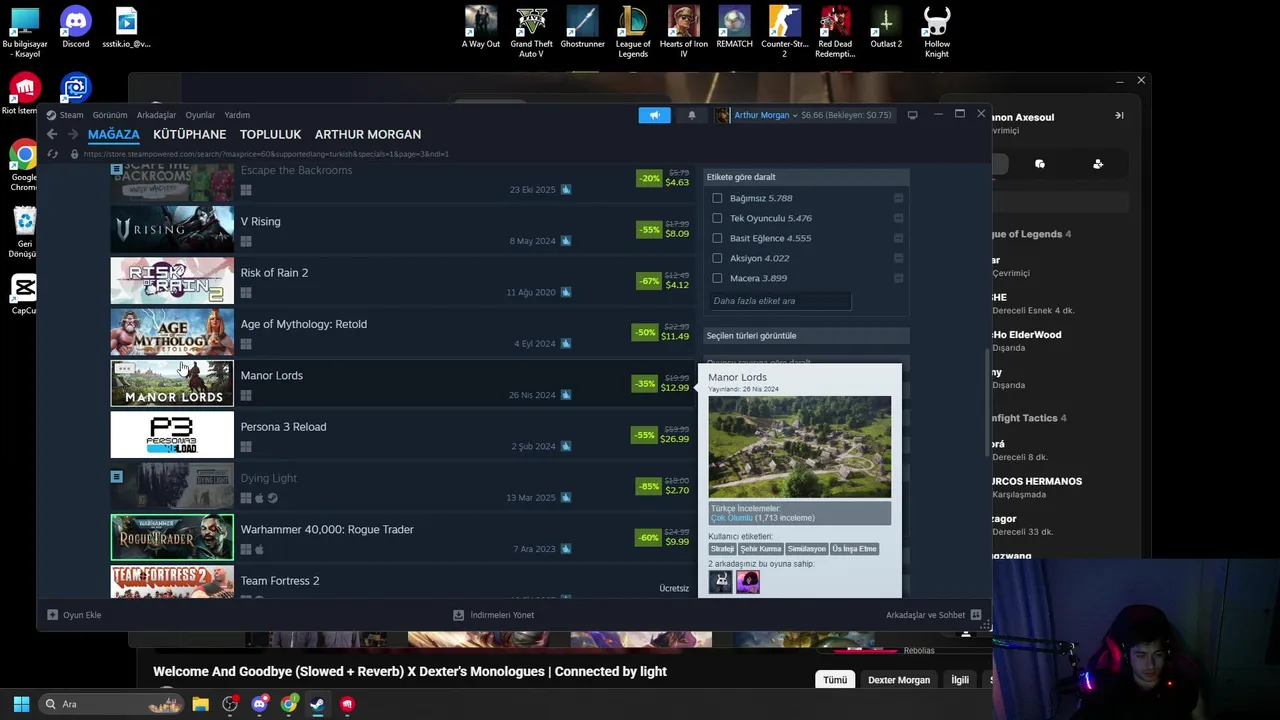The image size is (1280, 720).
Task: Open Hollow Knight desktop shortcut
Action: click(x=936, y=32)
